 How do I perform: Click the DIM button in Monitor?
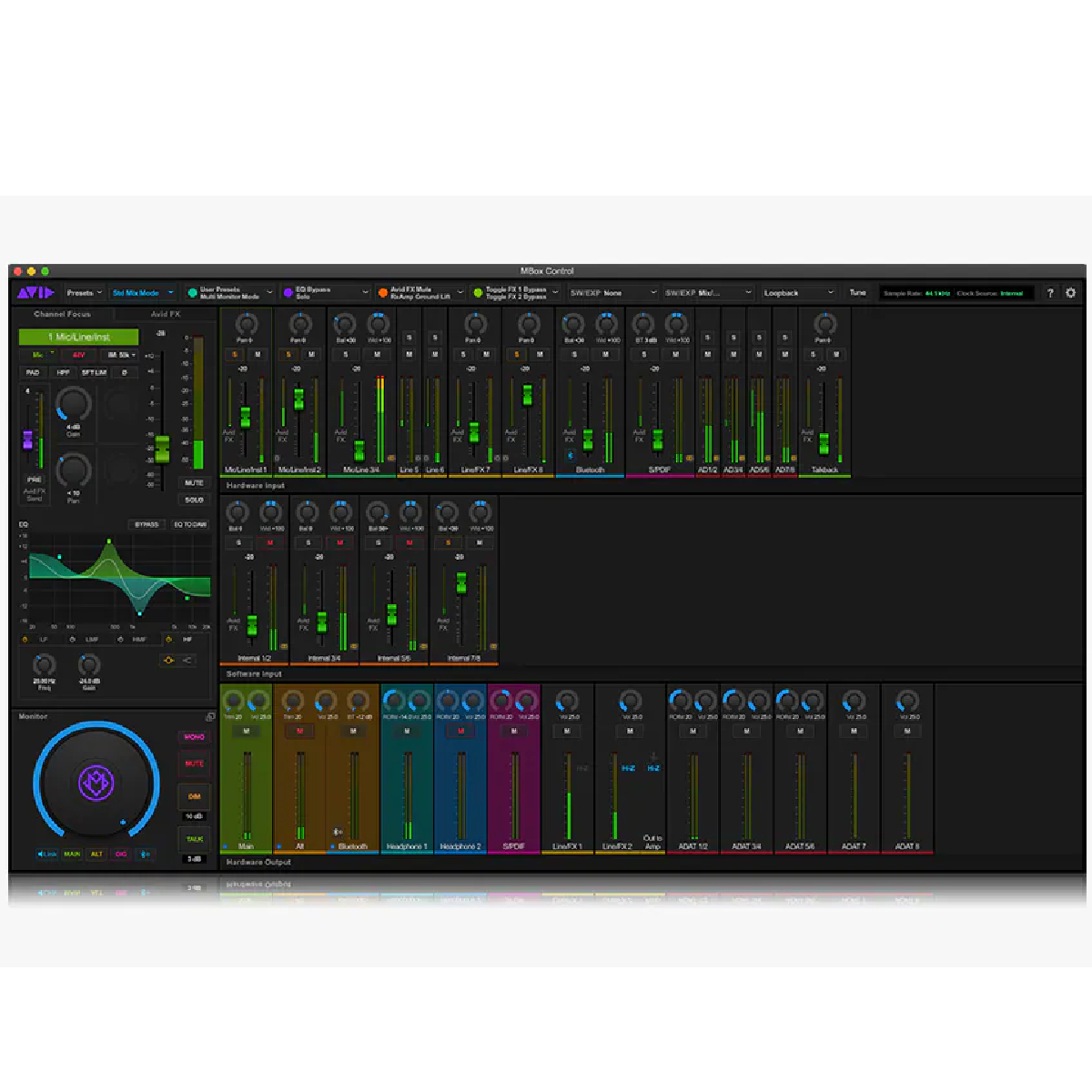click(x=195, y=796)
